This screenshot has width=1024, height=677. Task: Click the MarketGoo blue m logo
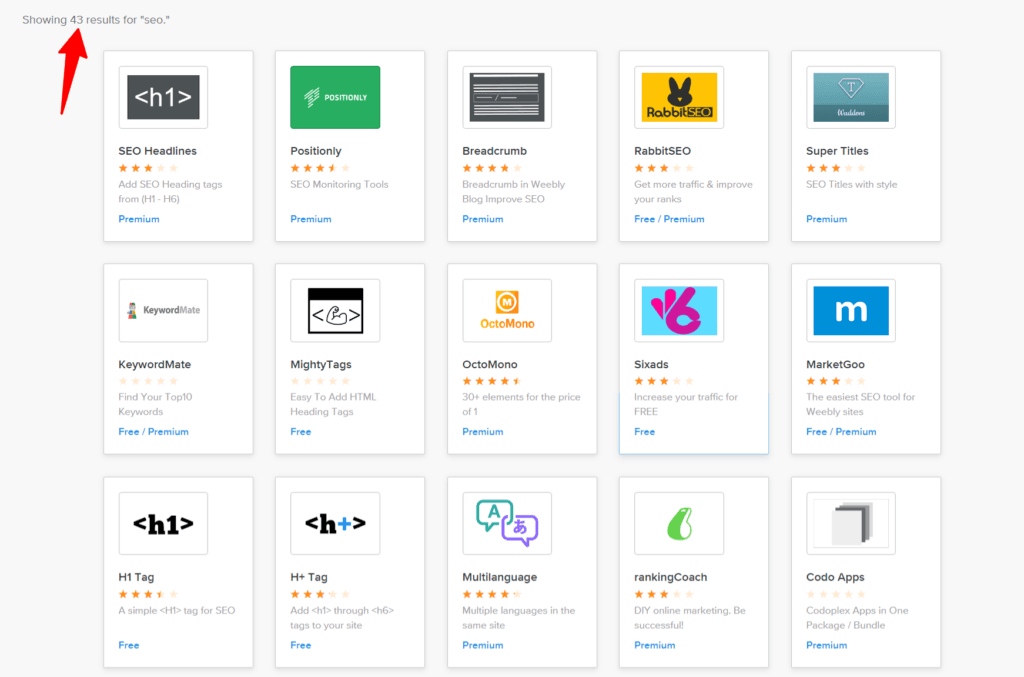pos(850,310)
